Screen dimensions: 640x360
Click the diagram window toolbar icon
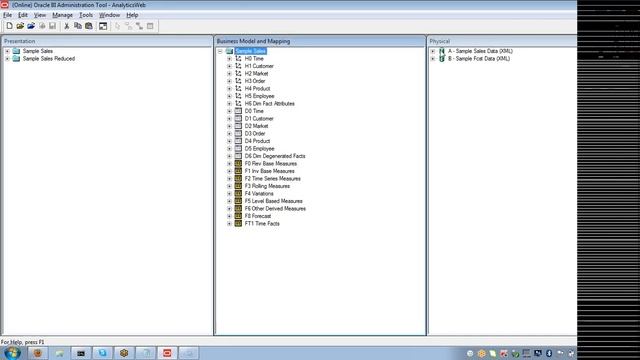pyautogui.click(x=103, y=26)
